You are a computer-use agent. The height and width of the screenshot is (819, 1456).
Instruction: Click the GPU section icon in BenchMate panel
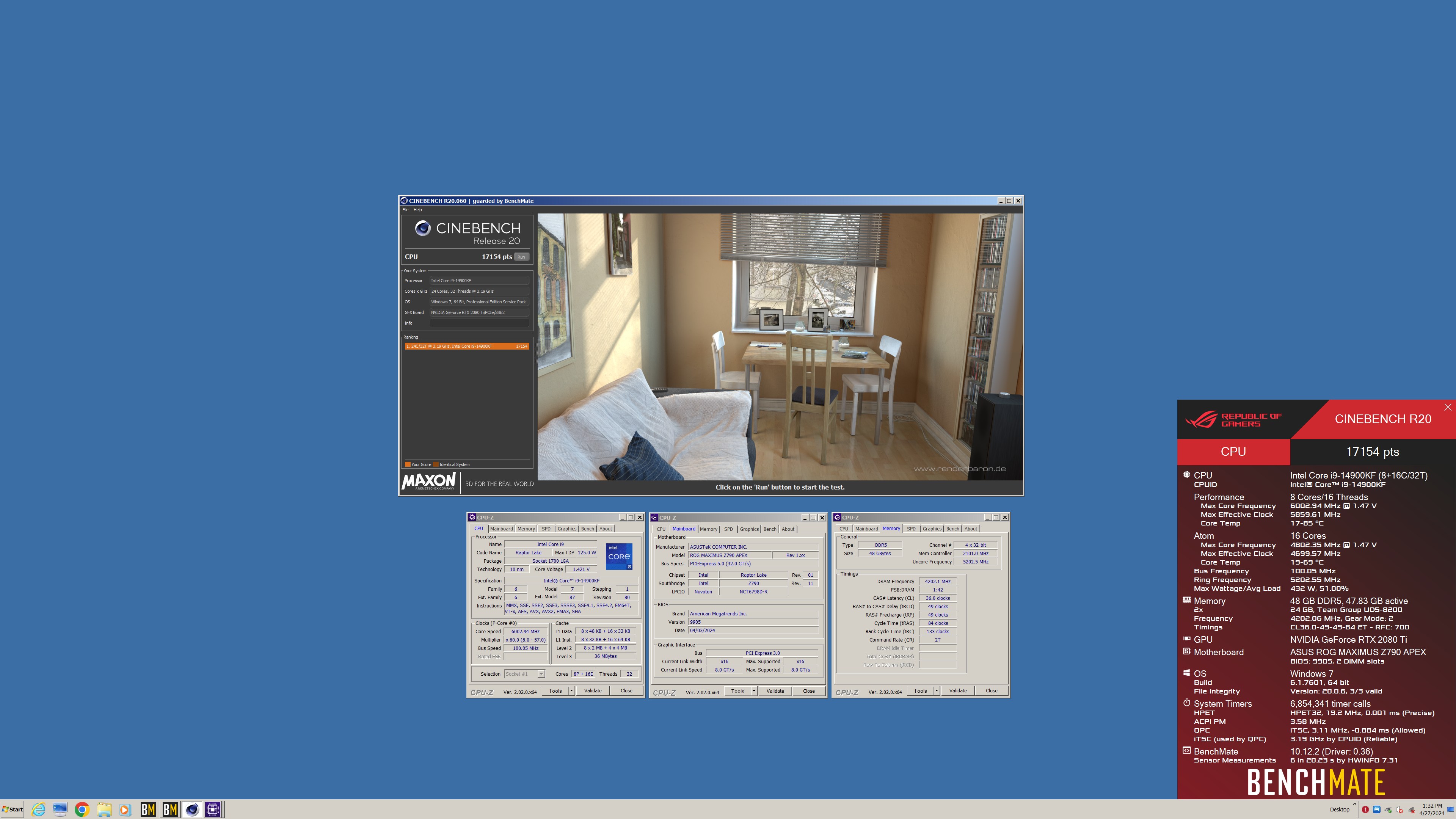(1186, 639)
